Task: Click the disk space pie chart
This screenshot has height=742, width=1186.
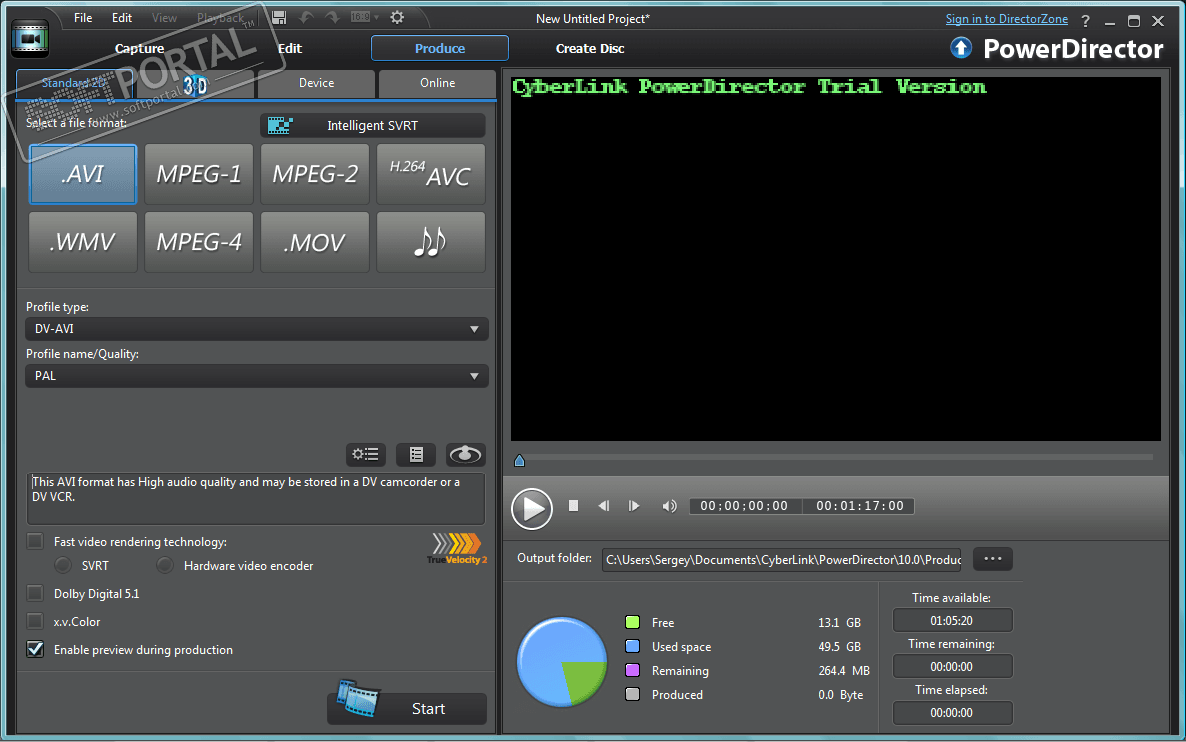Action: click(562, 662)
